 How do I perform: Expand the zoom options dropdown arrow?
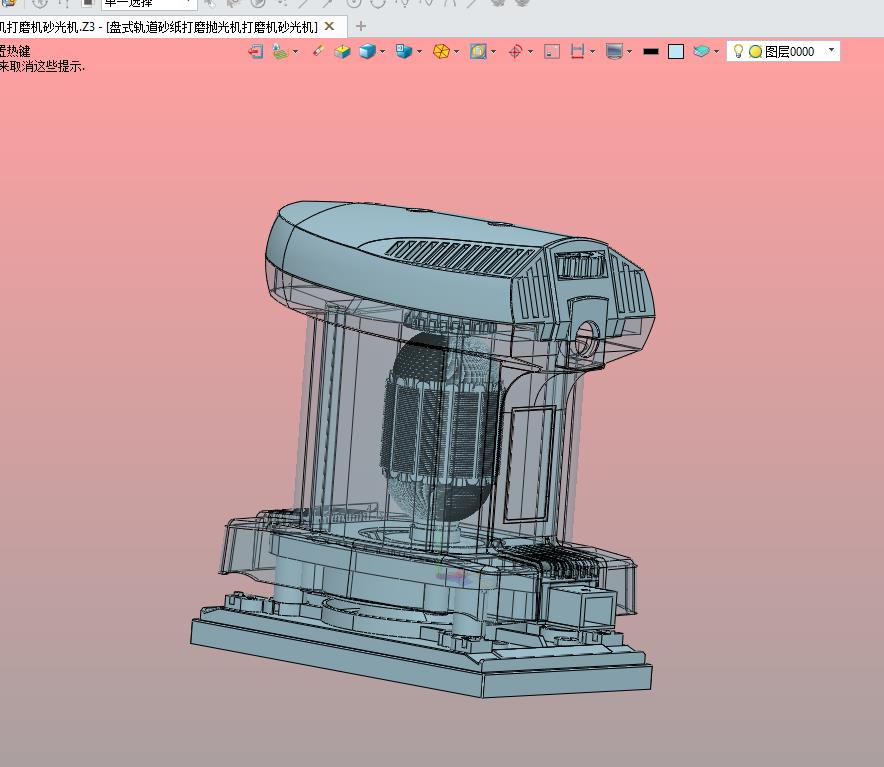(494, 52)
